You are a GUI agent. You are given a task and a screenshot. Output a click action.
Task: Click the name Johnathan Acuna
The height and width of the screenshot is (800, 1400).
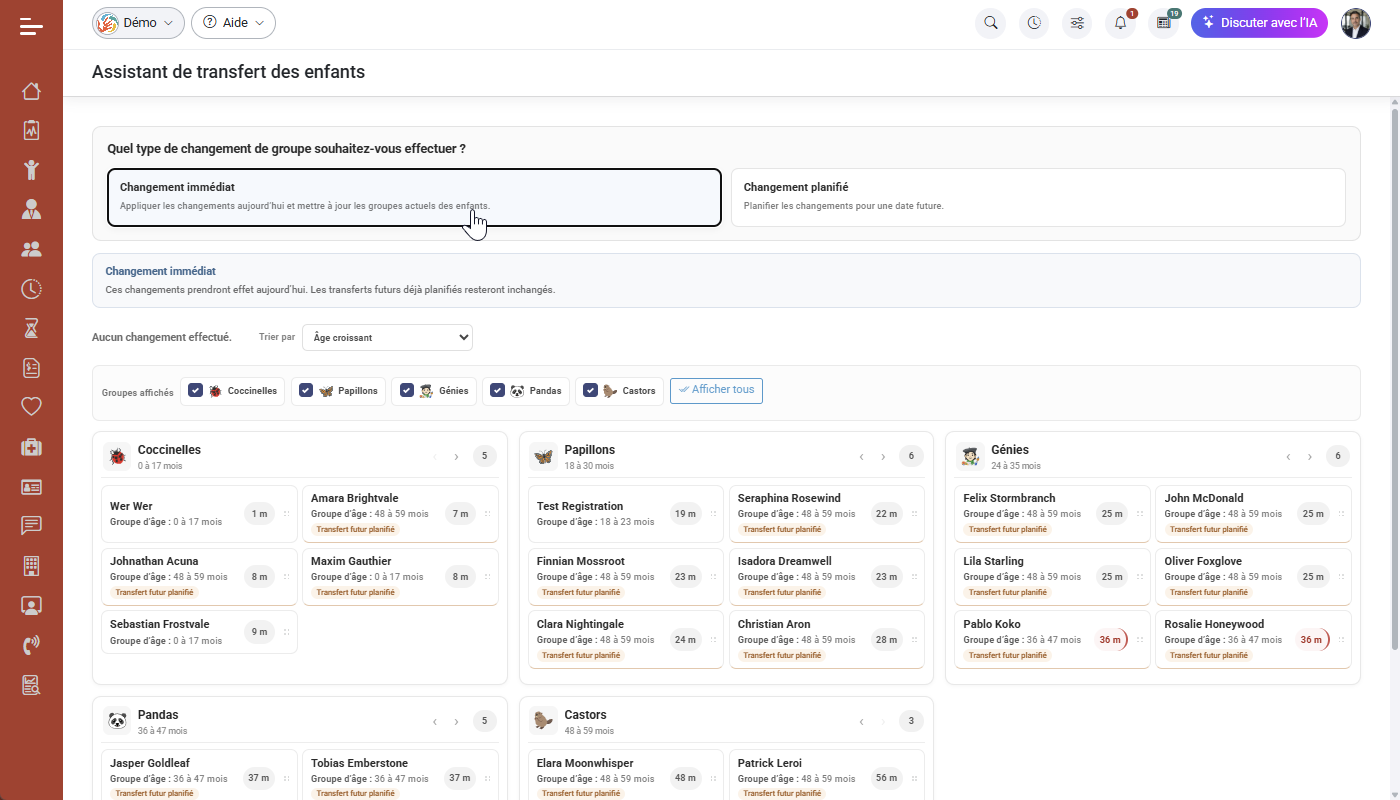(154, 562)
